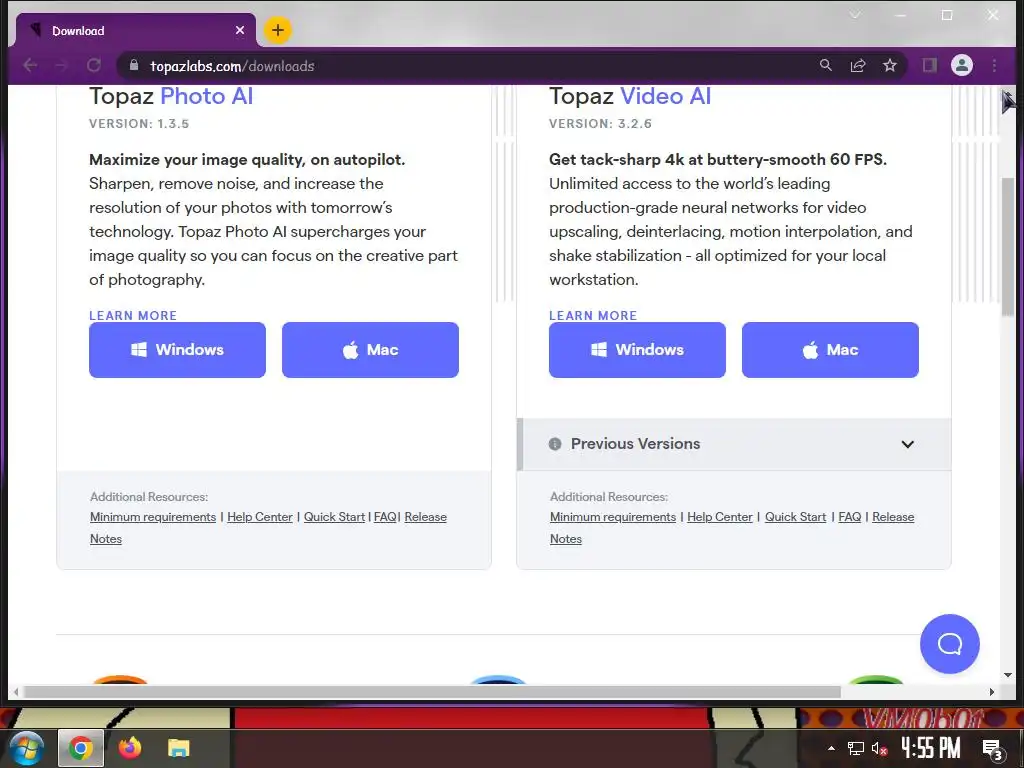Open Video AI FAQ link
Viewport: 1024px width, 768px height.
pos(850,517)
